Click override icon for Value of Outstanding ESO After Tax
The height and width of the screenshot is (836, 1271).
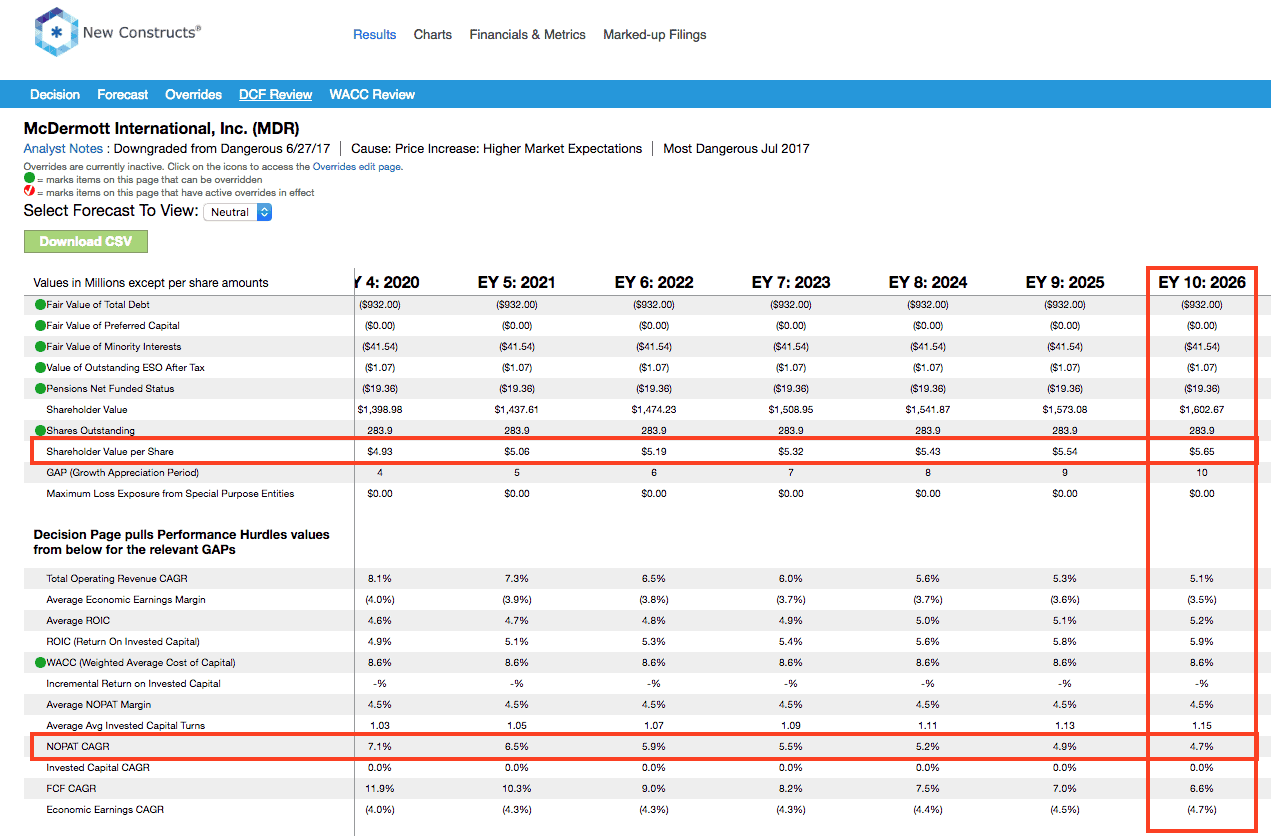pyautogui.click(x=40, y=368)
